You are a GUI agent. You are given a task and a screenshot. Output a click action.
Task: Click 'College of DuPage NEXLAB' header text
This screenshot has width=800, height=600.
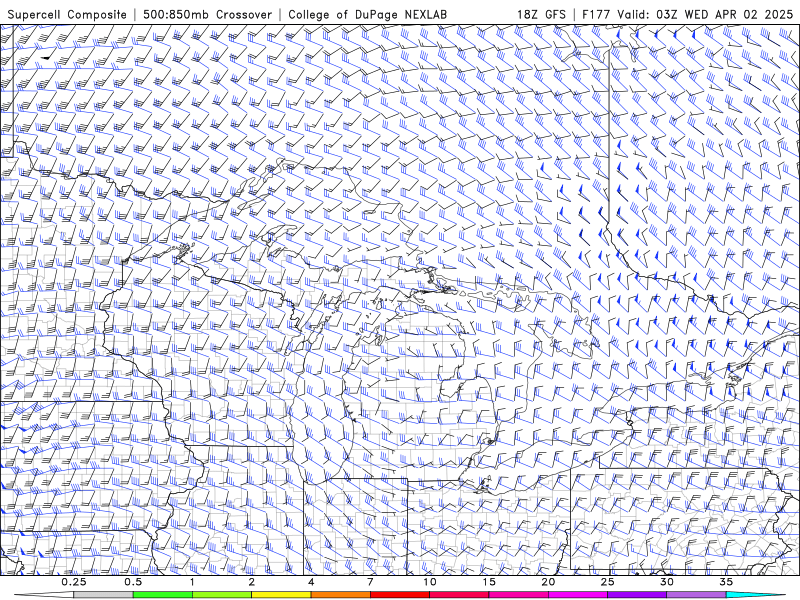tap(367, 14)
